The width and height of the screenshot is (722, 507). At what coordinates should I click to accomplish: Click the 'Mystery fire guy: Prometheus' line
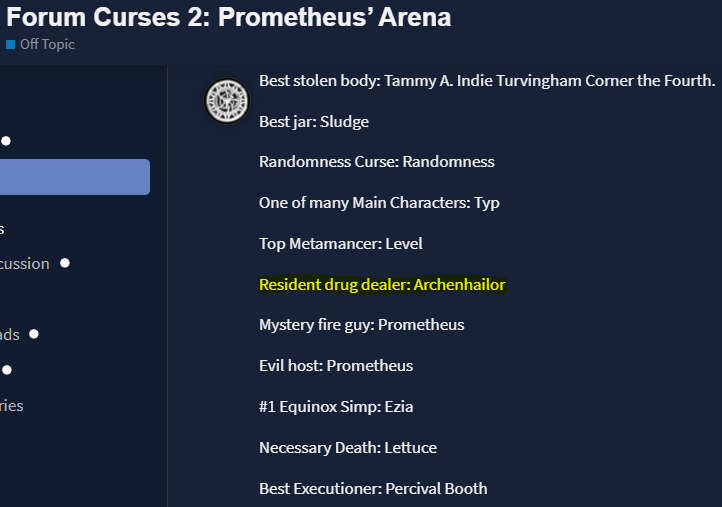coord(361,325)
